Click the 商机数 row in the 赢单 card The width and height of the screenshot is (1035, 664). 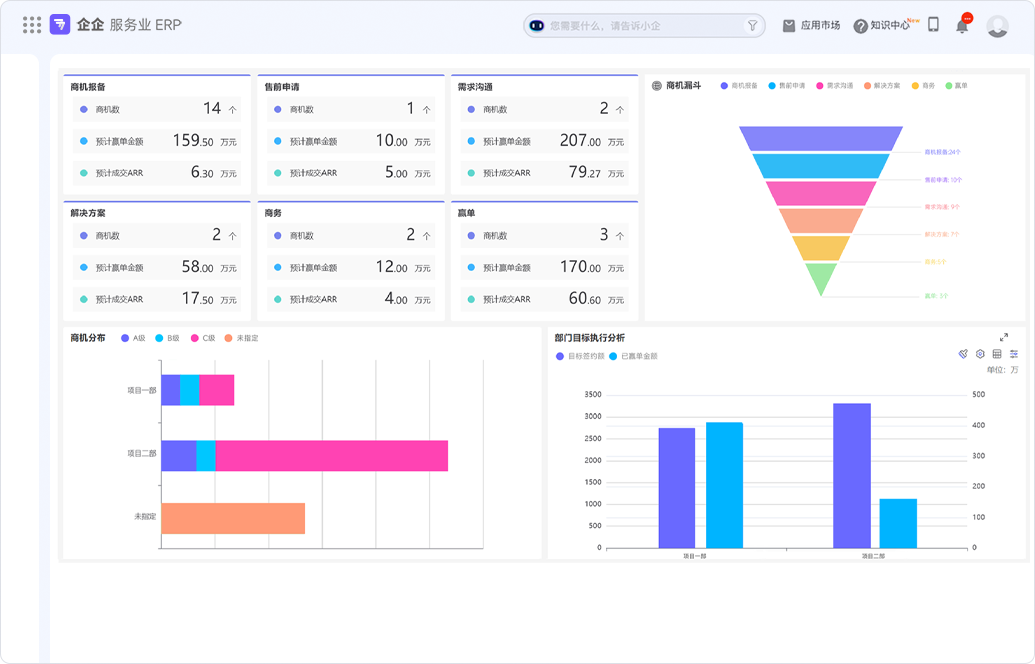point(544,235)
